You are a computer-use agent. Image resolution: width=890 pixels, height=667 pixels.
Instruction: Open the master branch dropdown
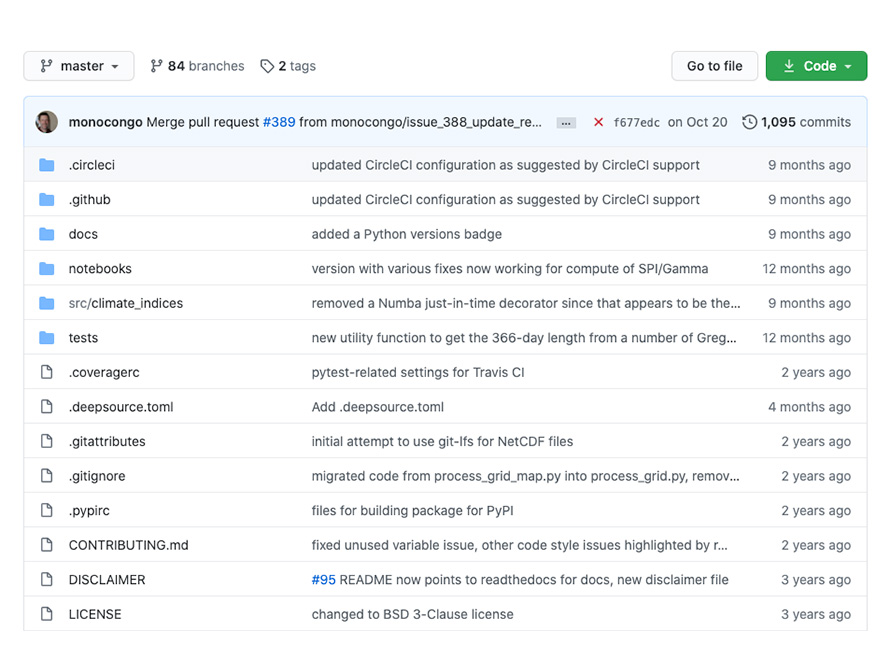79,66
